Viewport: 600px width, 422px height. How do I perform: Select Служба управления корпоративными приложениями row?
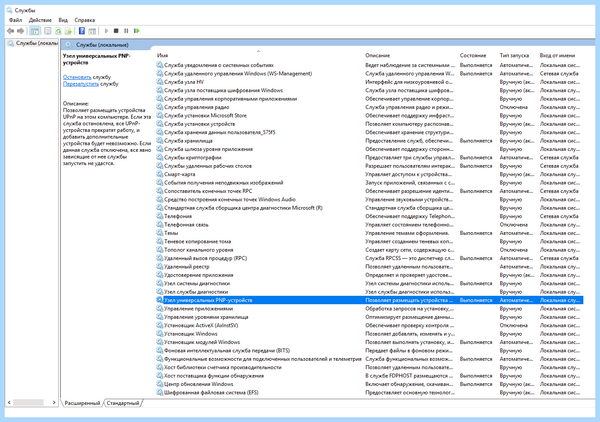click(369, 99)
